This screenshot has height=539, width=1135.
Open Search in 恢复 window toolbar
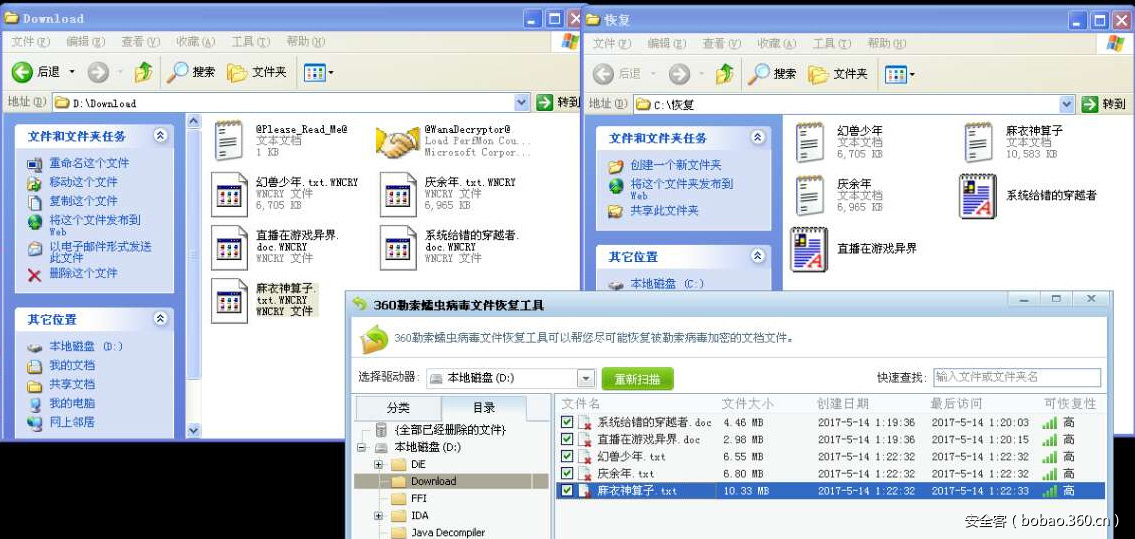click(x=772, y=73)
